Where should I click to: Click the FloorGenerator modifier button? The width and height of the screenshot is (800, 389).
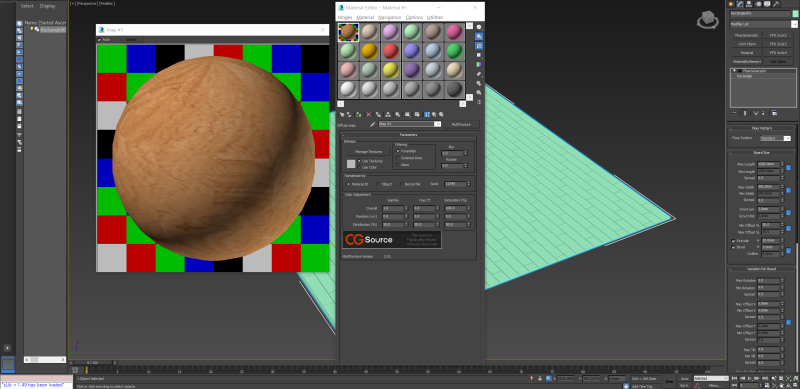[x=746, y=36]
